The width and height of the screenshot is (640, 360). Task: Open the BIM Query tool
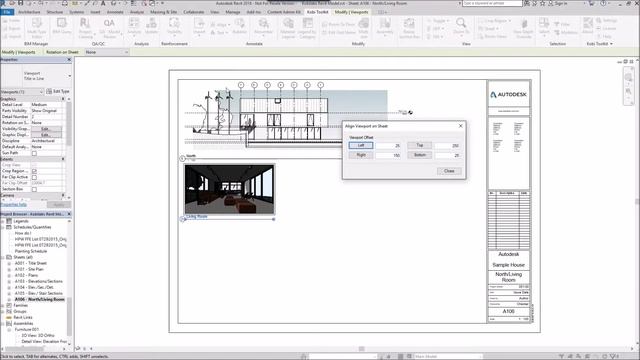click(x=62, y=26)
